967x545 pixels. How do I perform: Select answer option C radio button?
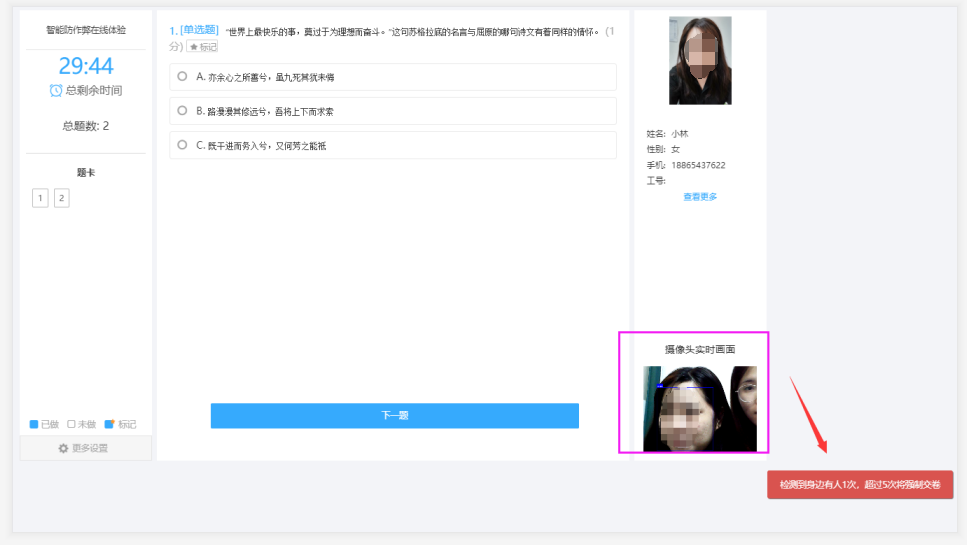click(182, 145)
